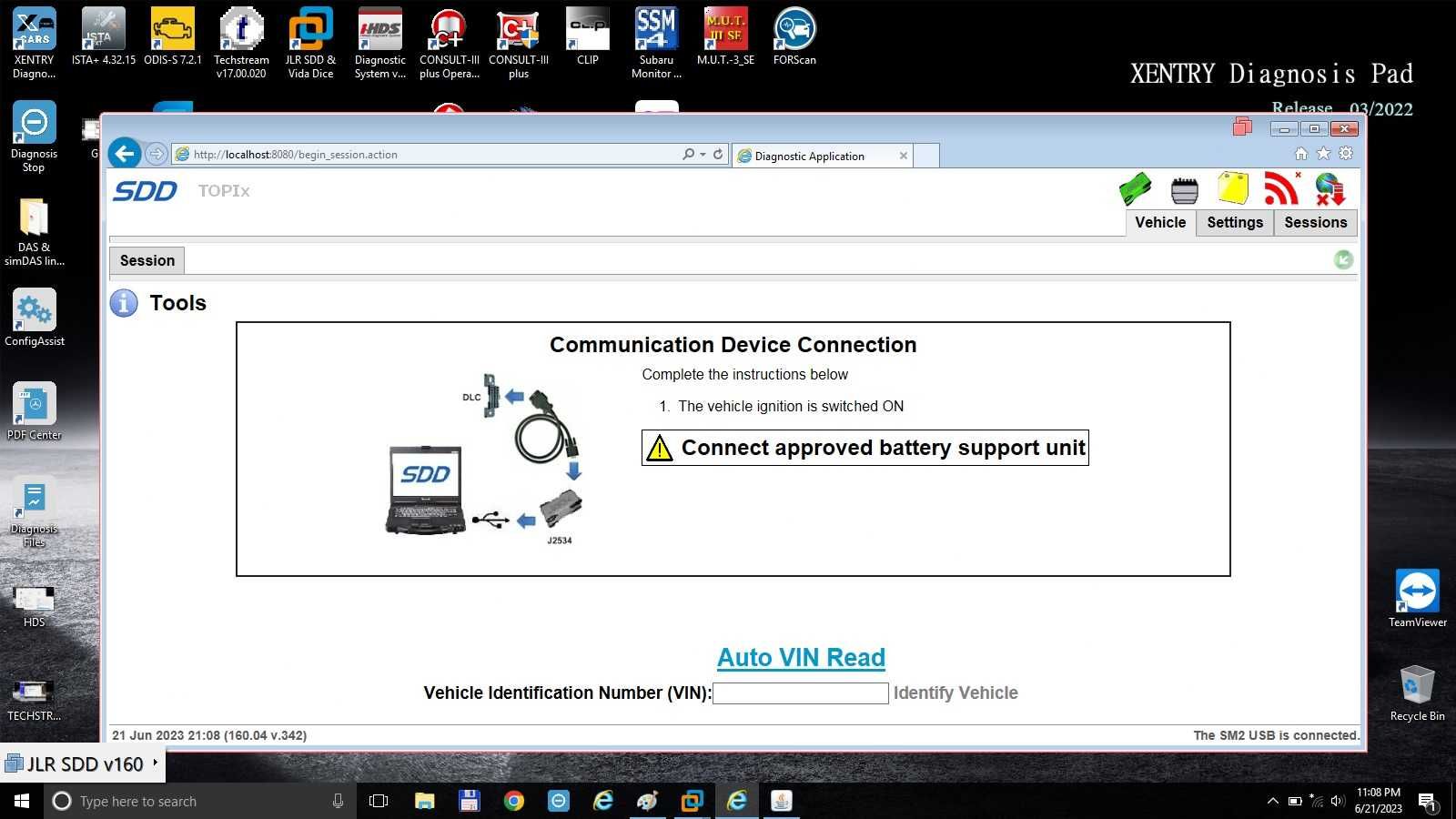Click Windows taskbar search box
Viewport: 1456px width, 819px height.
pos(200,802)
